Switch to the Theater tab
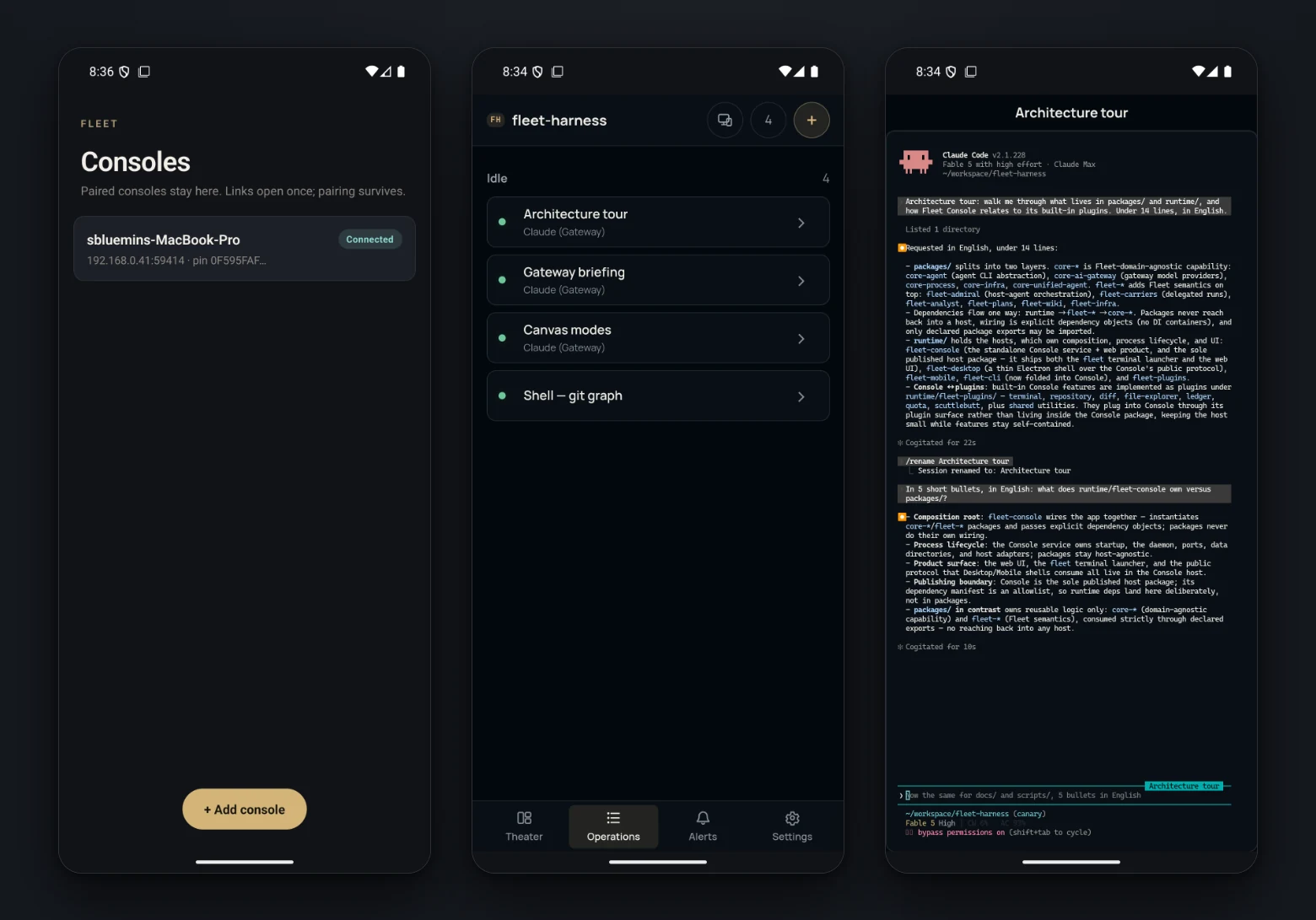Screen dimensions: 1316x920 click(x=524, y=826)
